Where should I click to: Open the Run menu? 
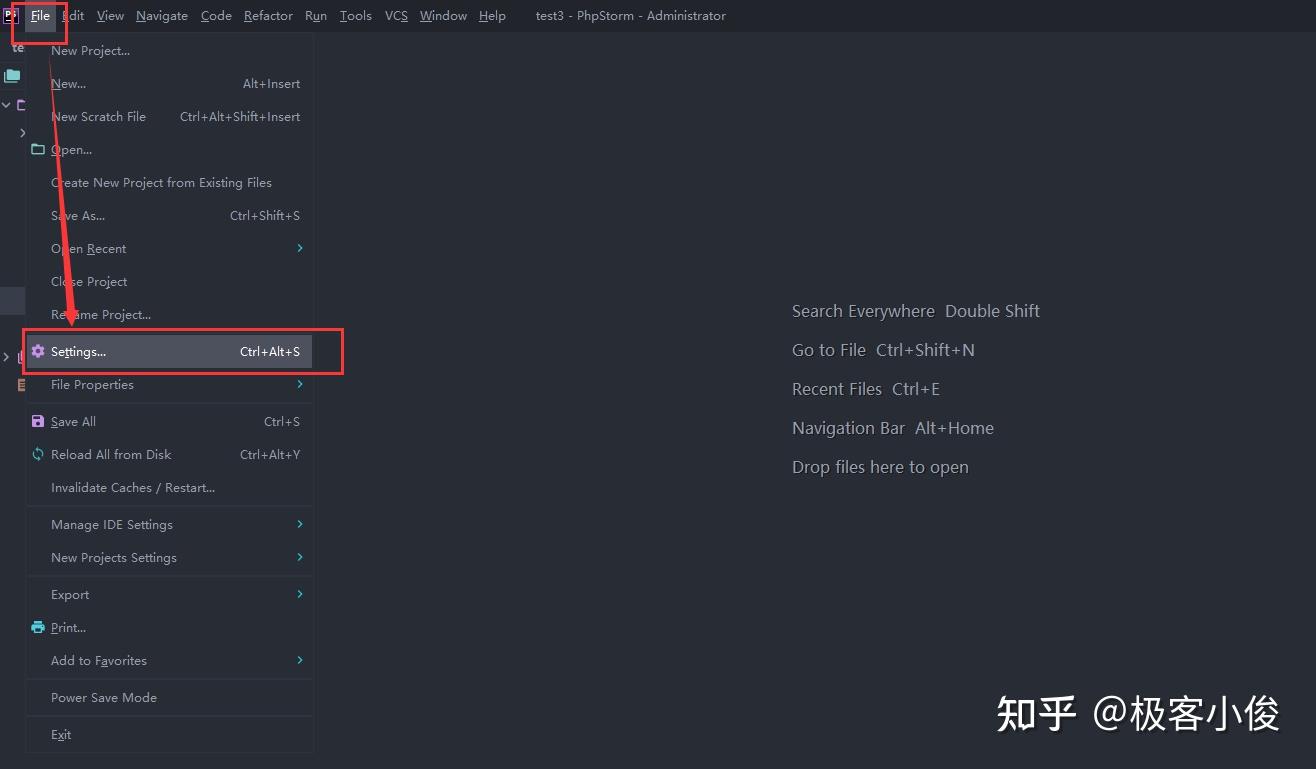(x=316, y=15)
